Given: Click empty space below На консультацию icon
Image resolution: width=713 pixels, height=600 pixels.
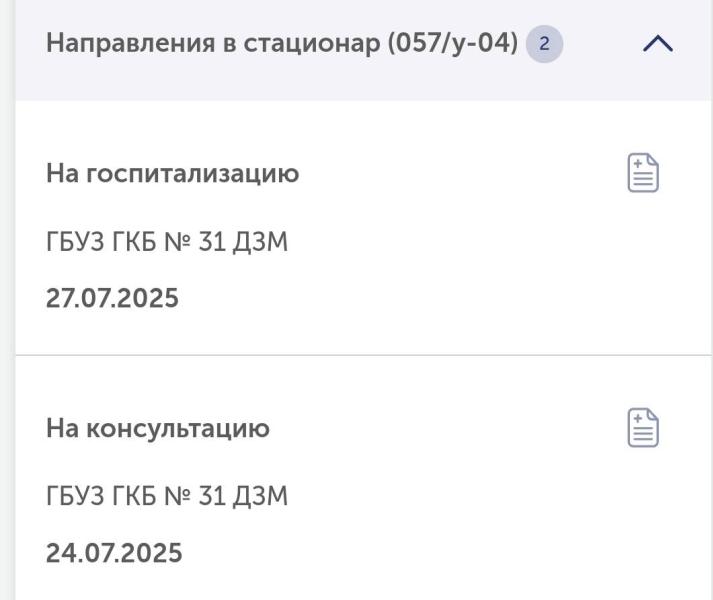Looking at the screenshot, I should click(643, 523).
